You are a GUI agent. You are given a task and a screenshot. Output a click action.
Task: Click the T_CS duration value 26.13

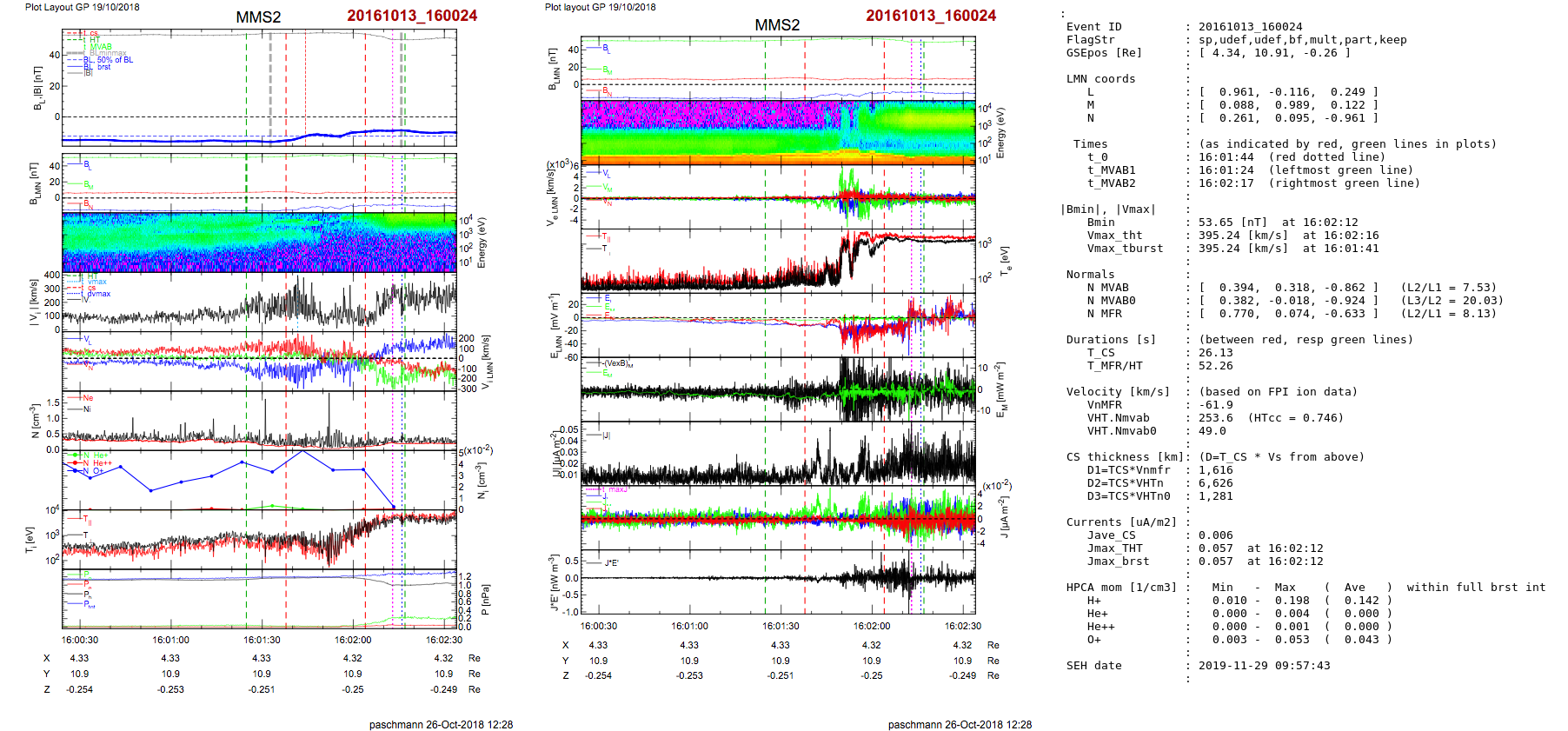tap(1215, 353)
